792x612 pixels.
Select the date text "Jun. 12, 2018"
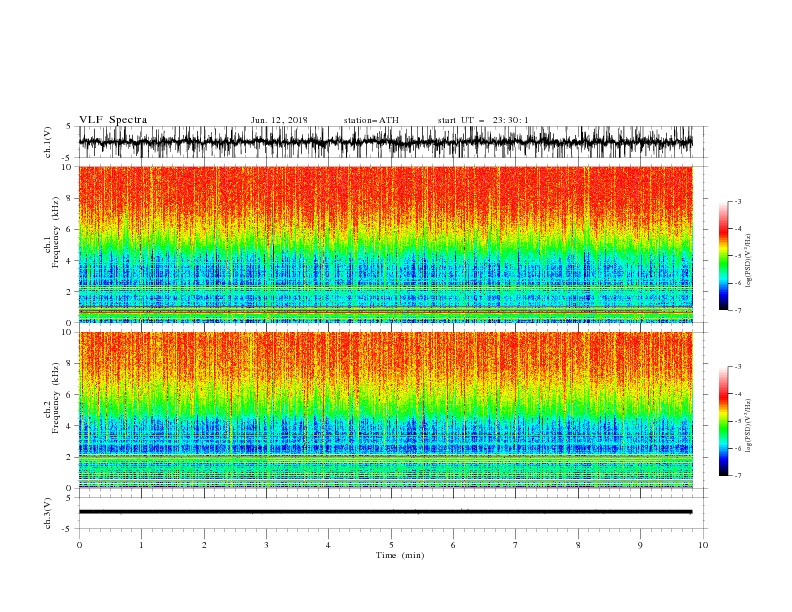(x=279, y=120)
